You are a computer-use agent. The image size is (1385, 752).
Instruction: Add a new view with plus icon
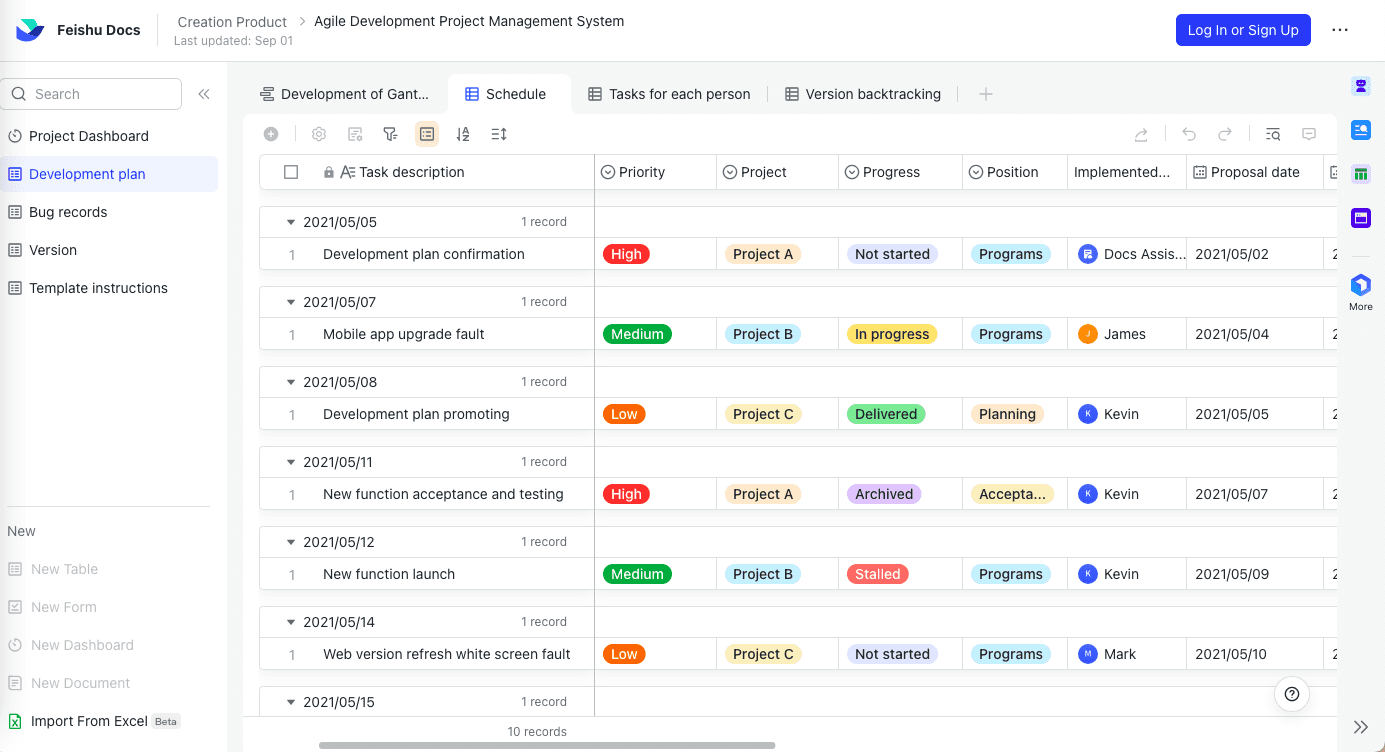click(986, 94)
